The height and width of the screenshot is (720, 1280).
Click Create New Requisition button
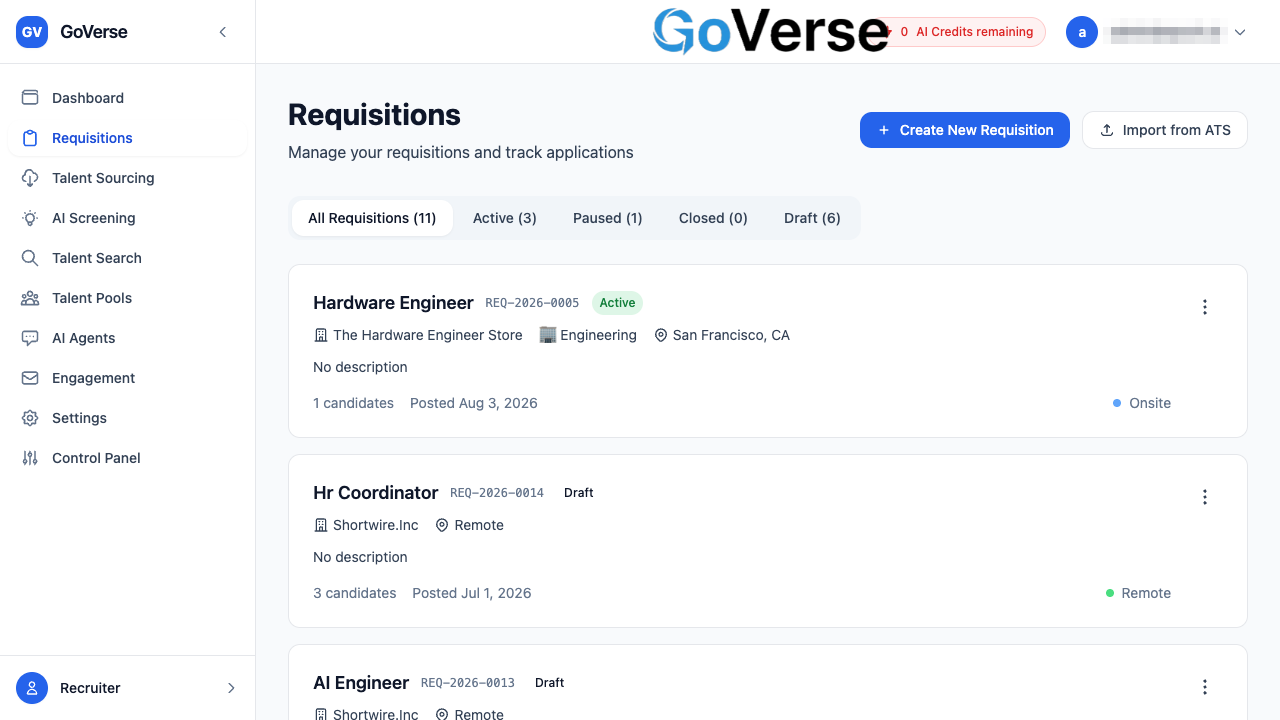pos(965,130)
